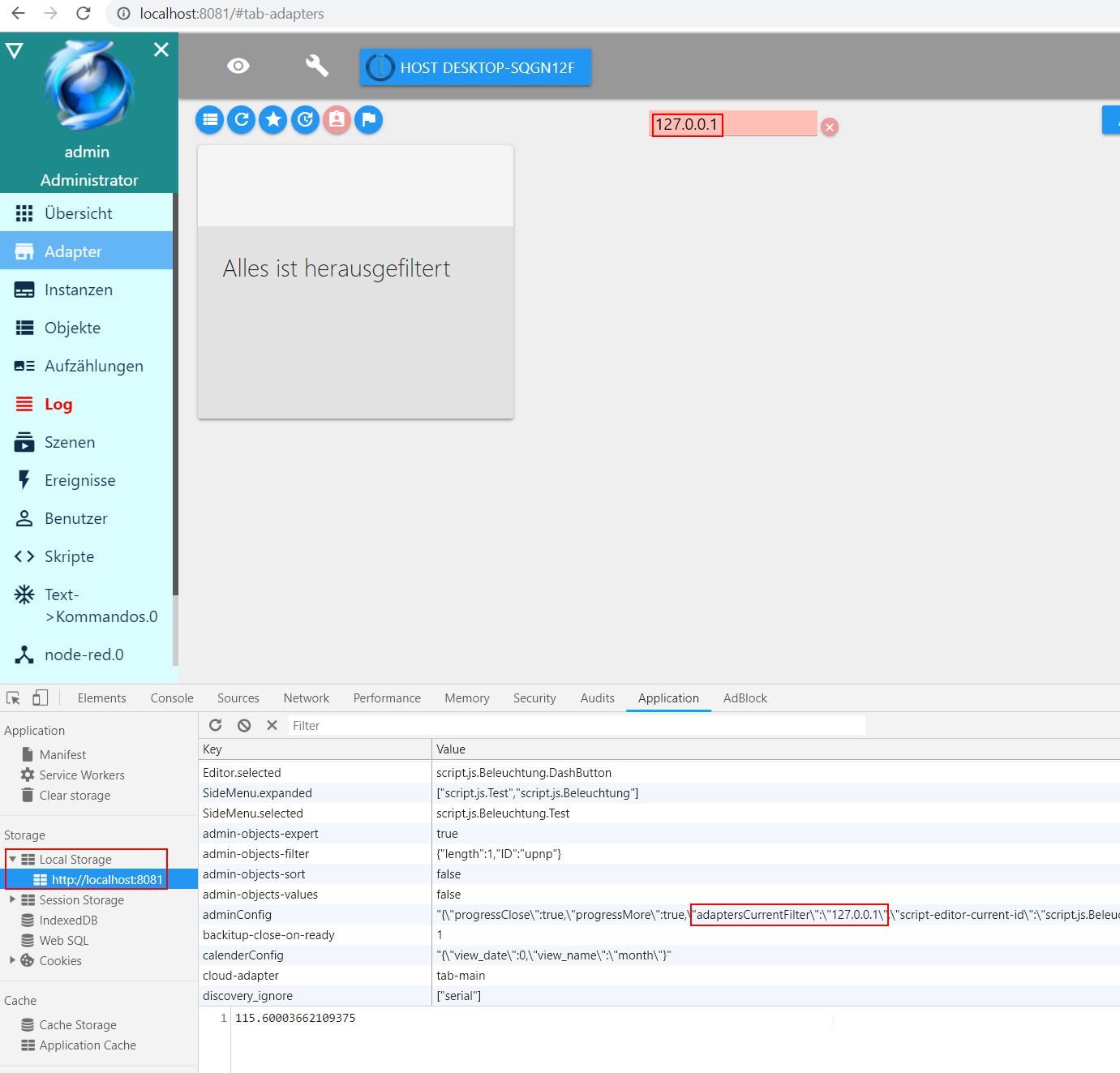This screenshot has width=1120, height=1073.
Task: Close the side menu with X icon
Action: [161, 49]
